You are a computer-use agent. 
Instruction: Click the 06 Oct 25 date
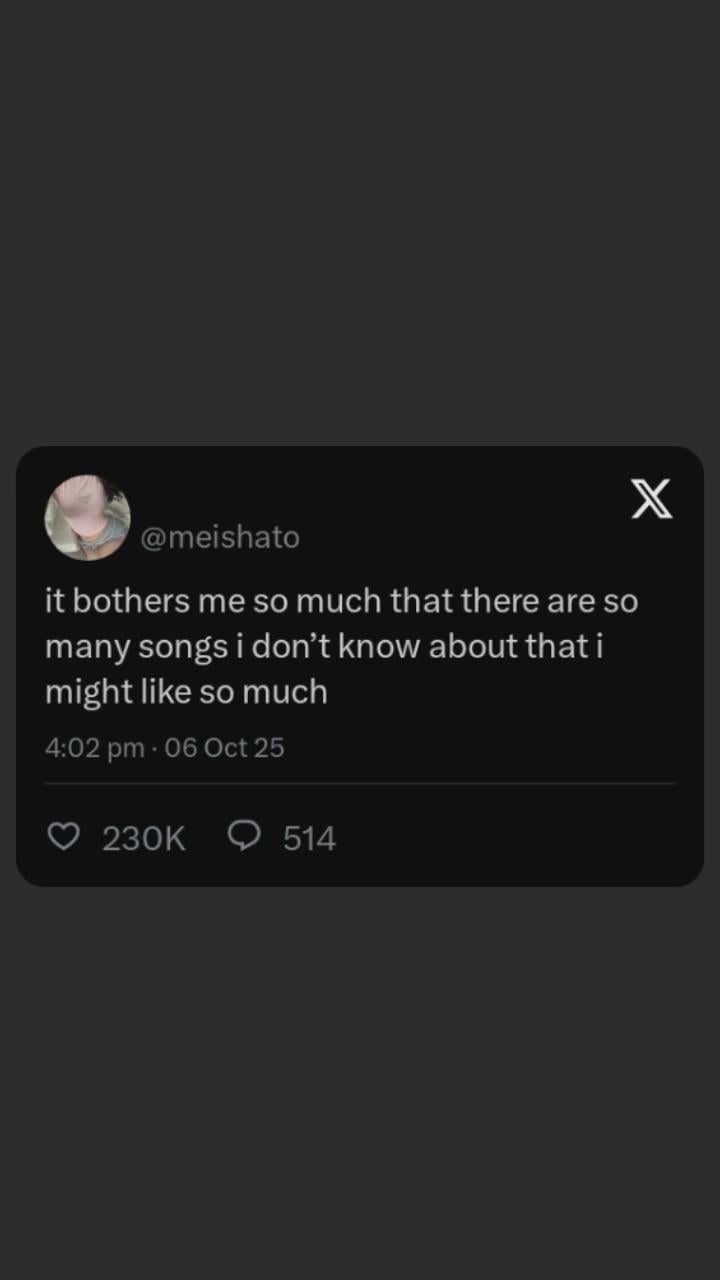[x=224, y=748]
